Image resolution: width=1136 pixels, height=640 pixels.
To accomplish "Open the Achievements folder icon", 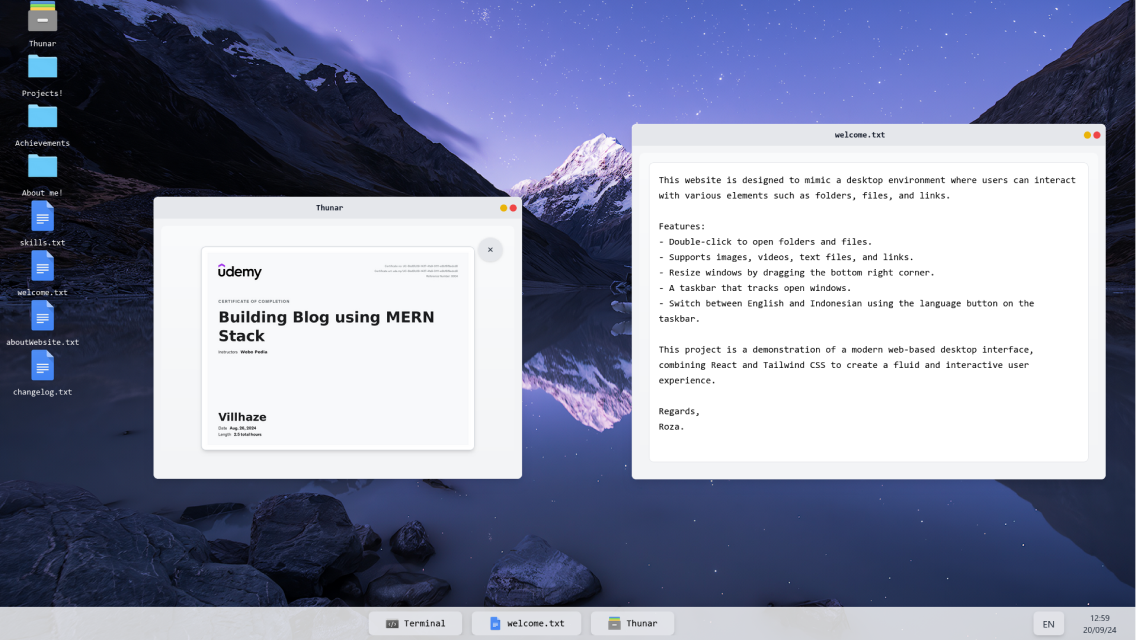I will pyautogui.click(x=41, y=118).
